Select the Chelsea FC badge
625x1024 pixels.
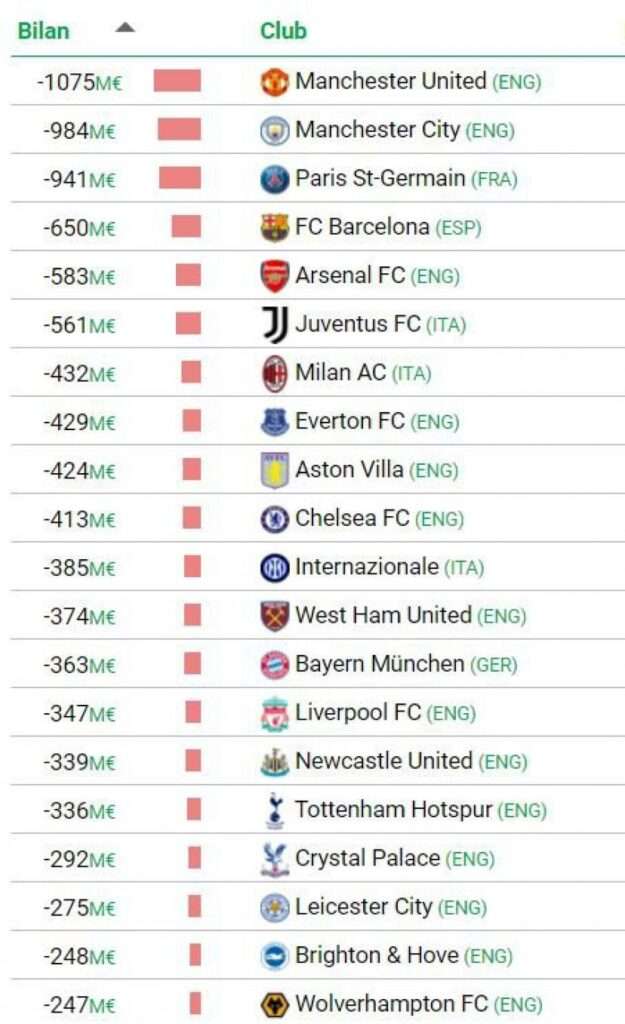click(273, 518)
